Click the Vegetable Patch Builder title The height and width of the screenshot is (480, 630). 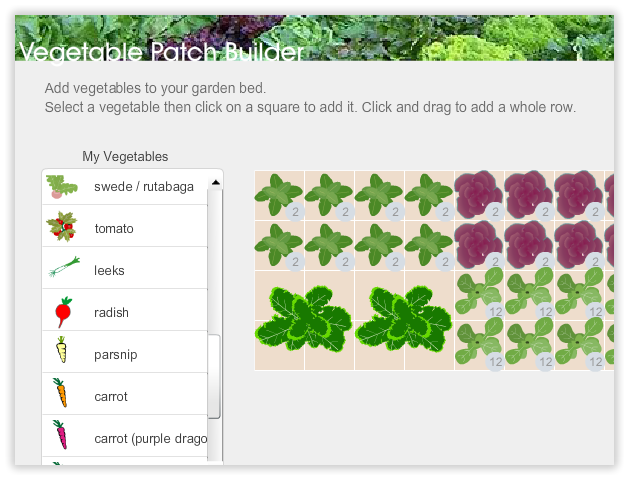161,50
